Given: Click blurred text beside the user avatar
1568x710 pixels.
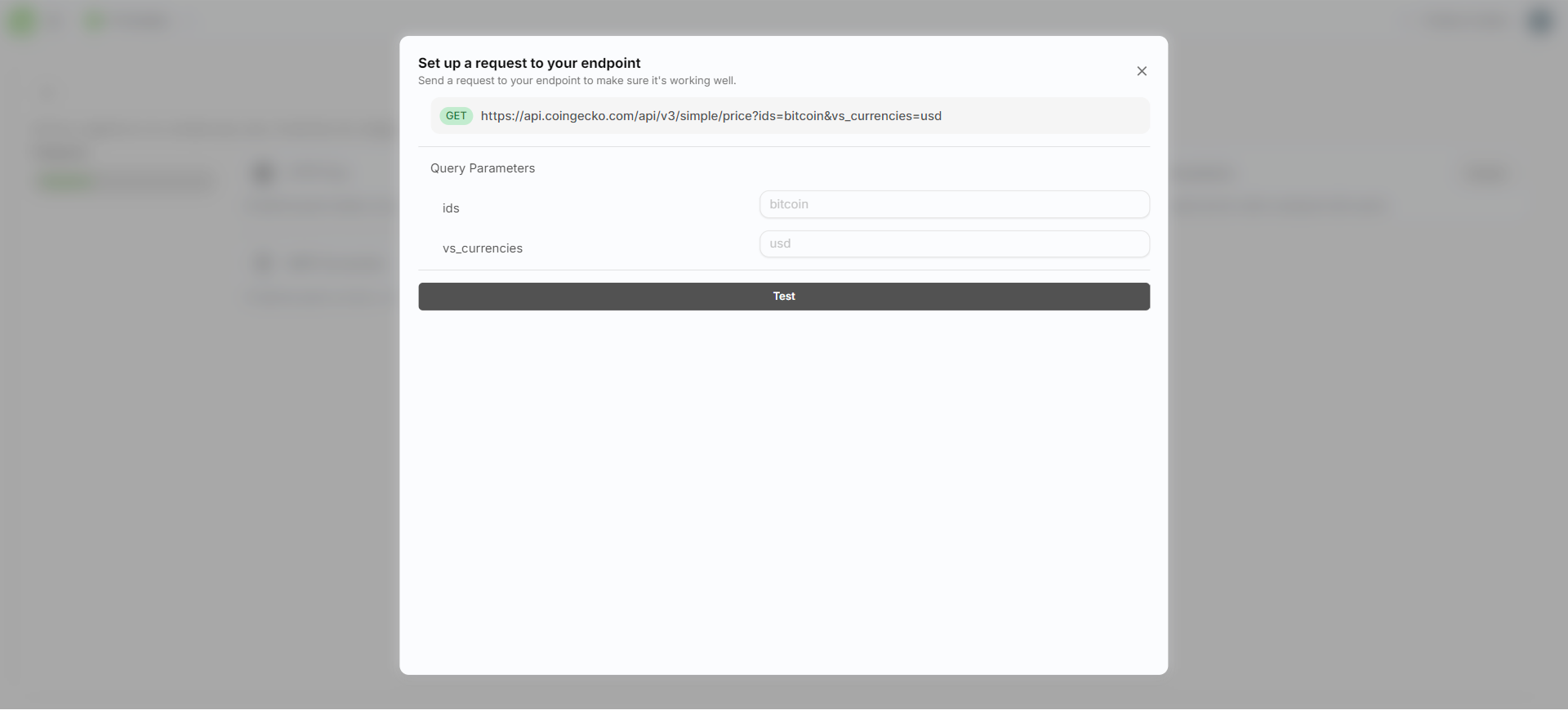Looking at the screenshot, I should click(1466, 21).
